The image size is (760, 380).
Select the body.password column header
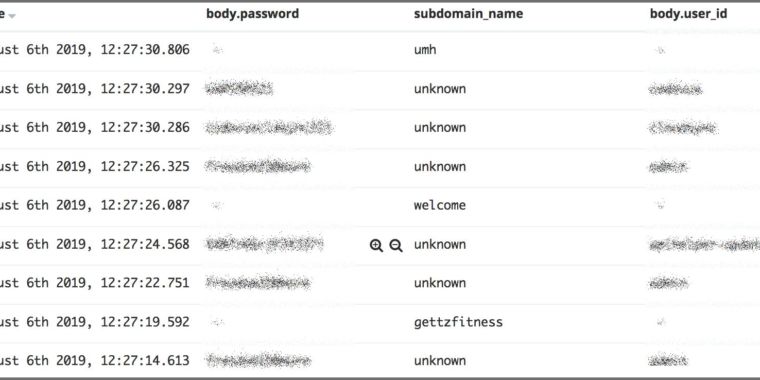[253, 14]
